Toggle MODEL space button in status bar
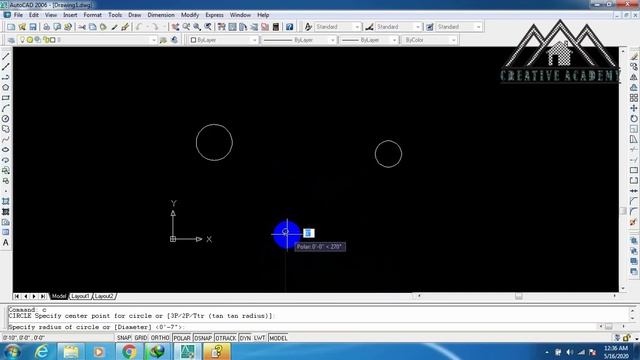640x360 pixels. [x=278, y=338]
